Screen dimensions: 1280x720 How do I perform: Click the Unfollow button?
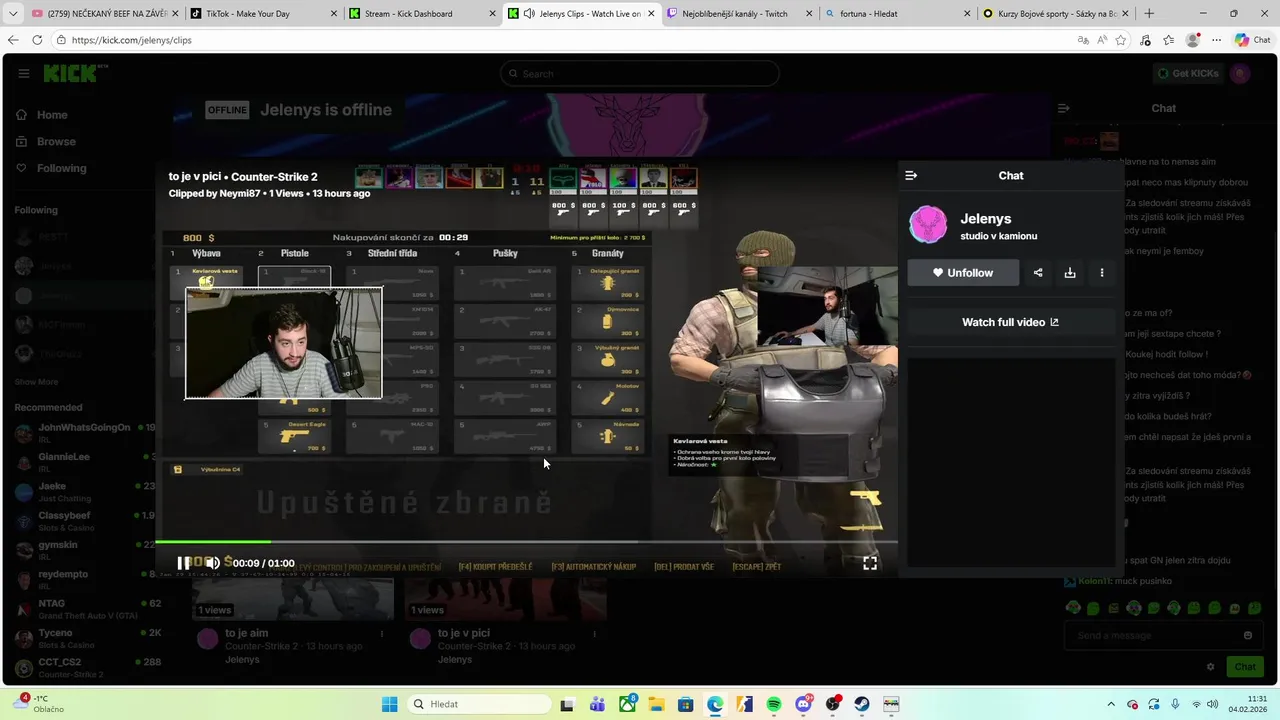[x=963, y=273]
